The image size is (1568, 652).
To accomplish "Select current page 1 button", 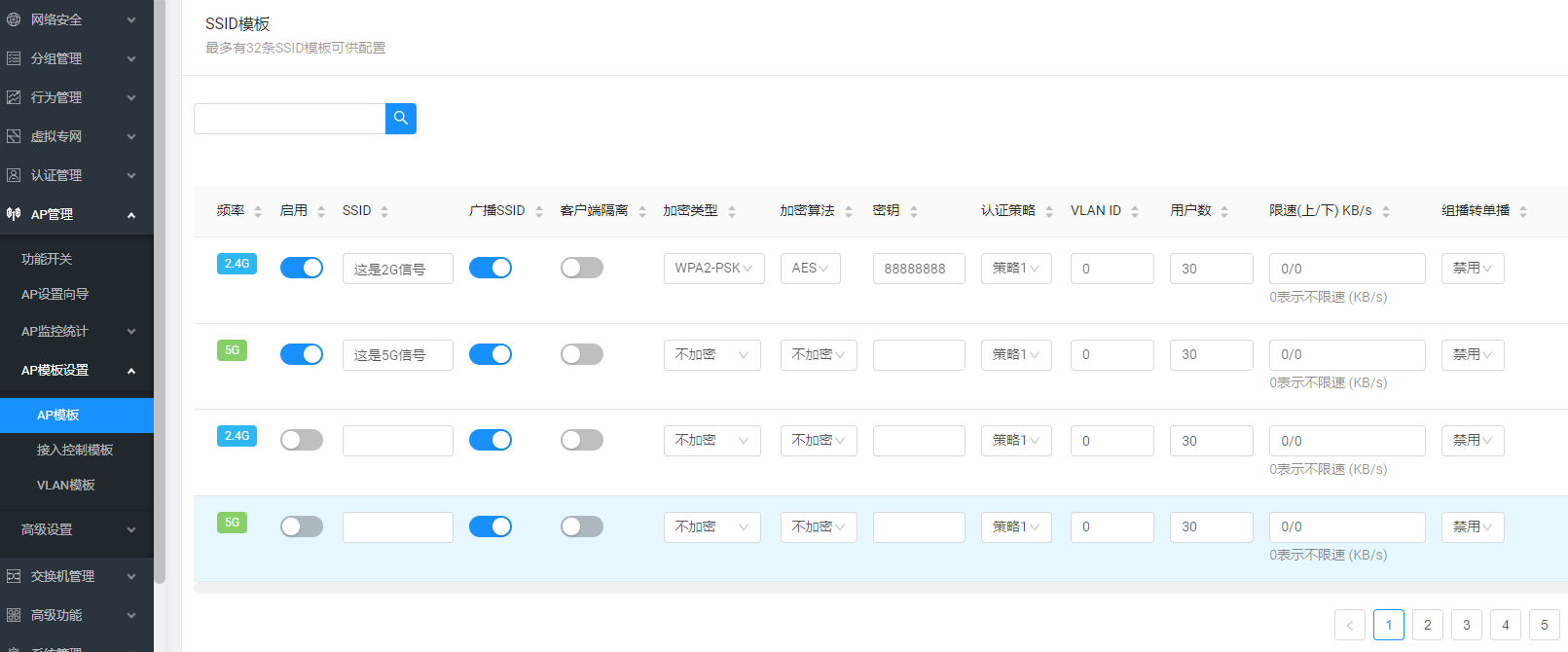I will 1389,625.
